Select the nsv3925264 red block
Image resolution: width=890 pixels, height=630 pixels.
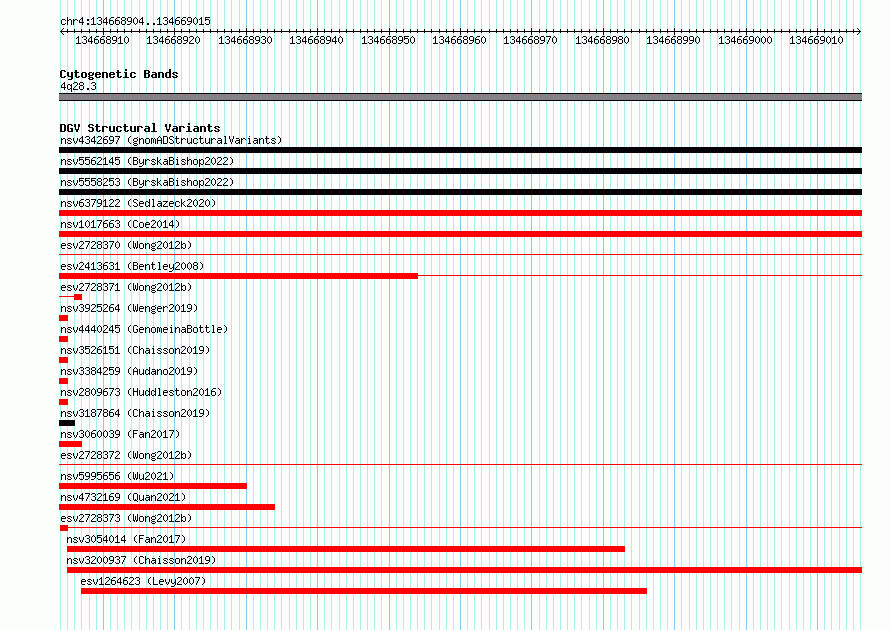(x=64, y=318)
